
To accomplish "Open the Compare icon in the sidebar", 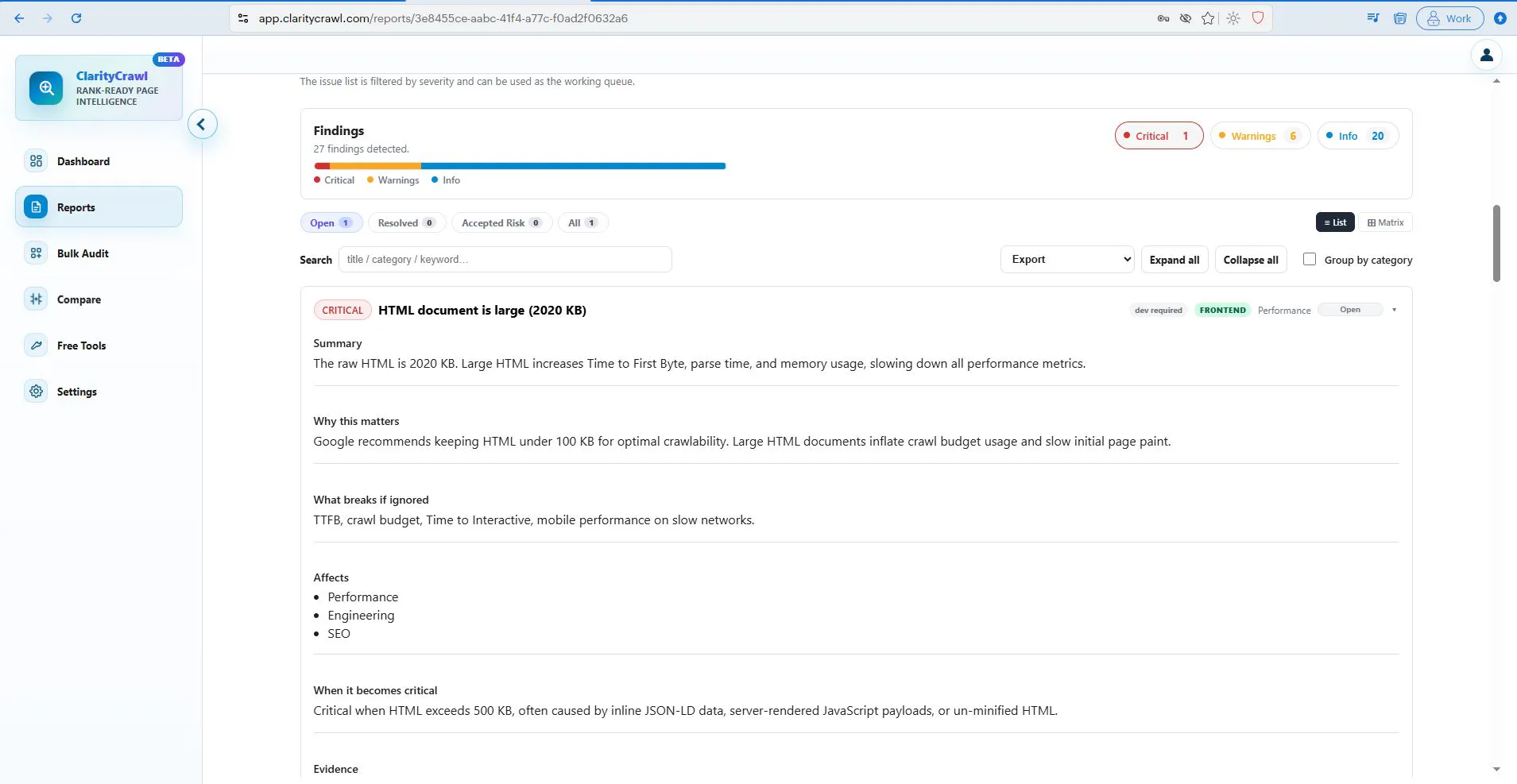I will (36, 299).
